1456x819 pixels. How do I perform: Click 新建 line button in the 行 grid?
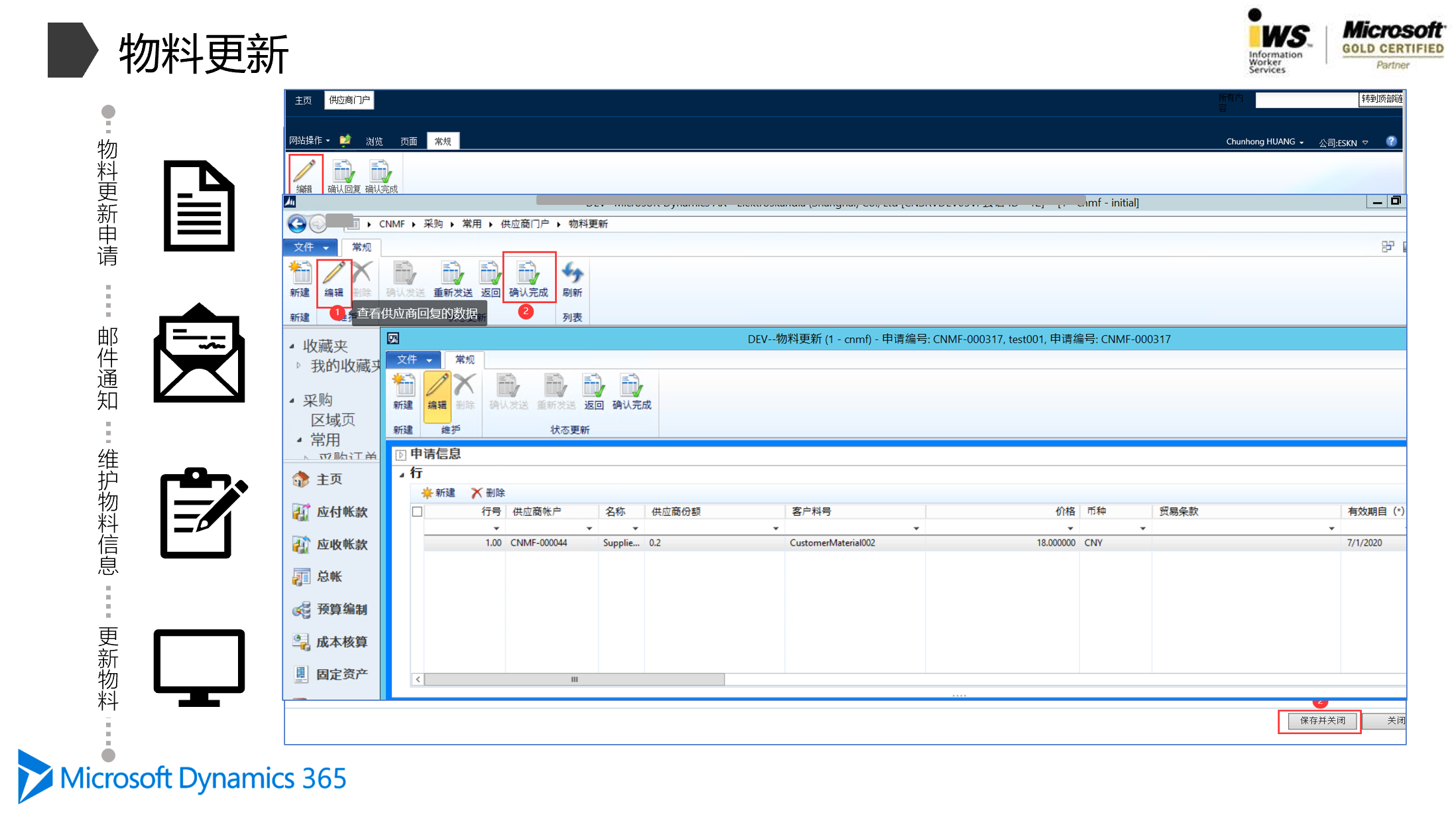438,493
